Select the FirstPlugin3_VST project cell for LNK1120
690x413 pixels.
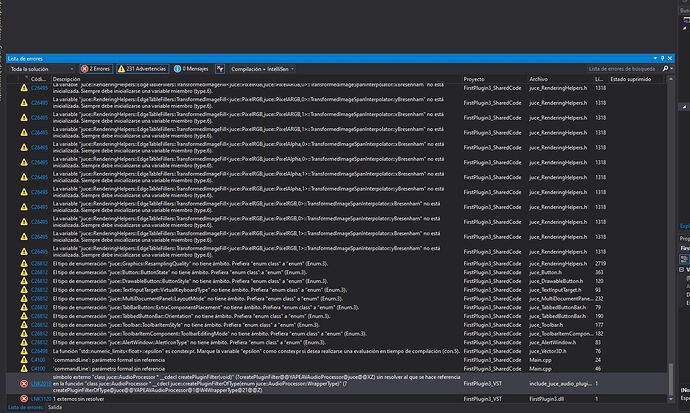[483, 399]
